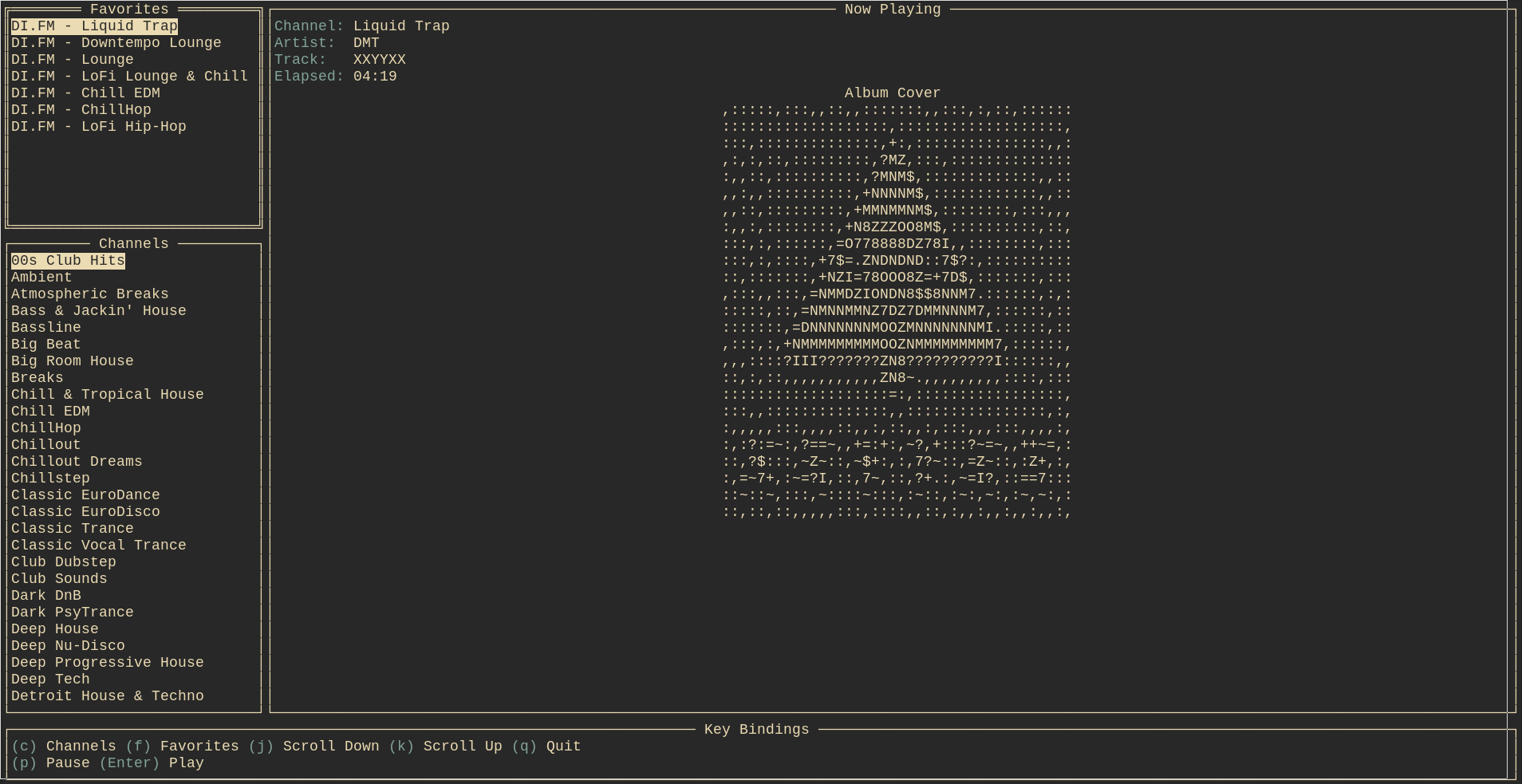Select the Big Beat channel
This screenshot has width=1522, height=784.
[x=46, y=344]
